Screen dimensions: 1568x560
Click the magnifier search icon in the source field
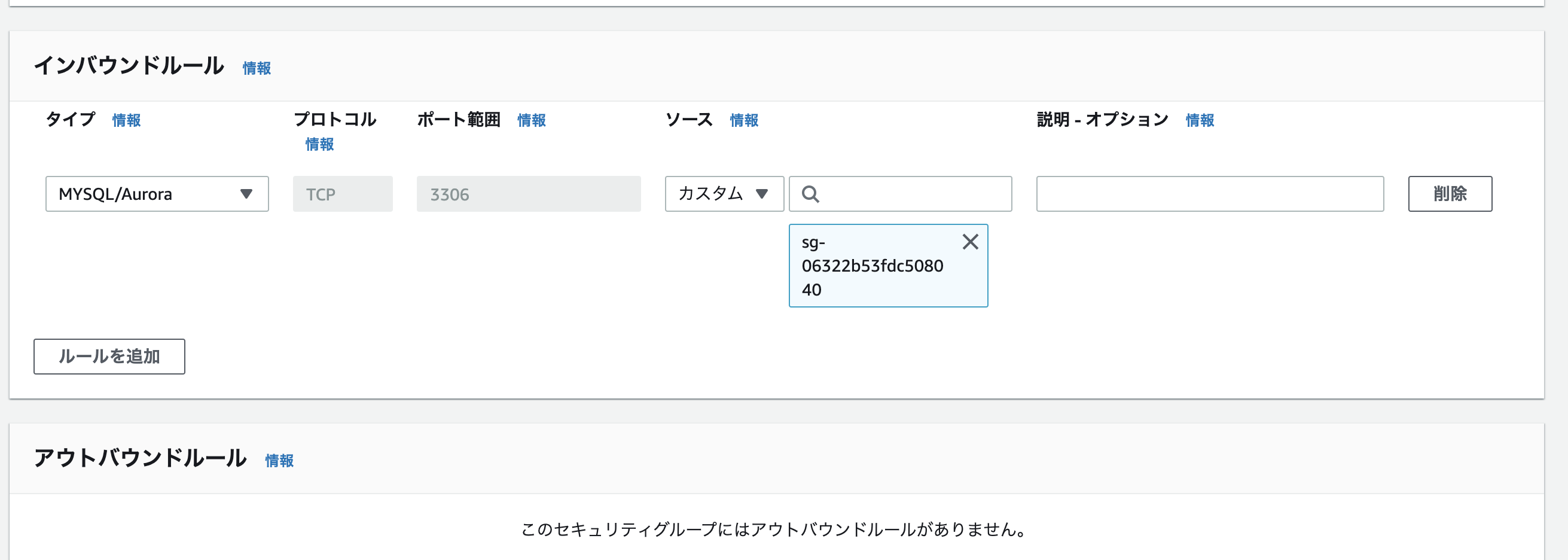(810, 194)
